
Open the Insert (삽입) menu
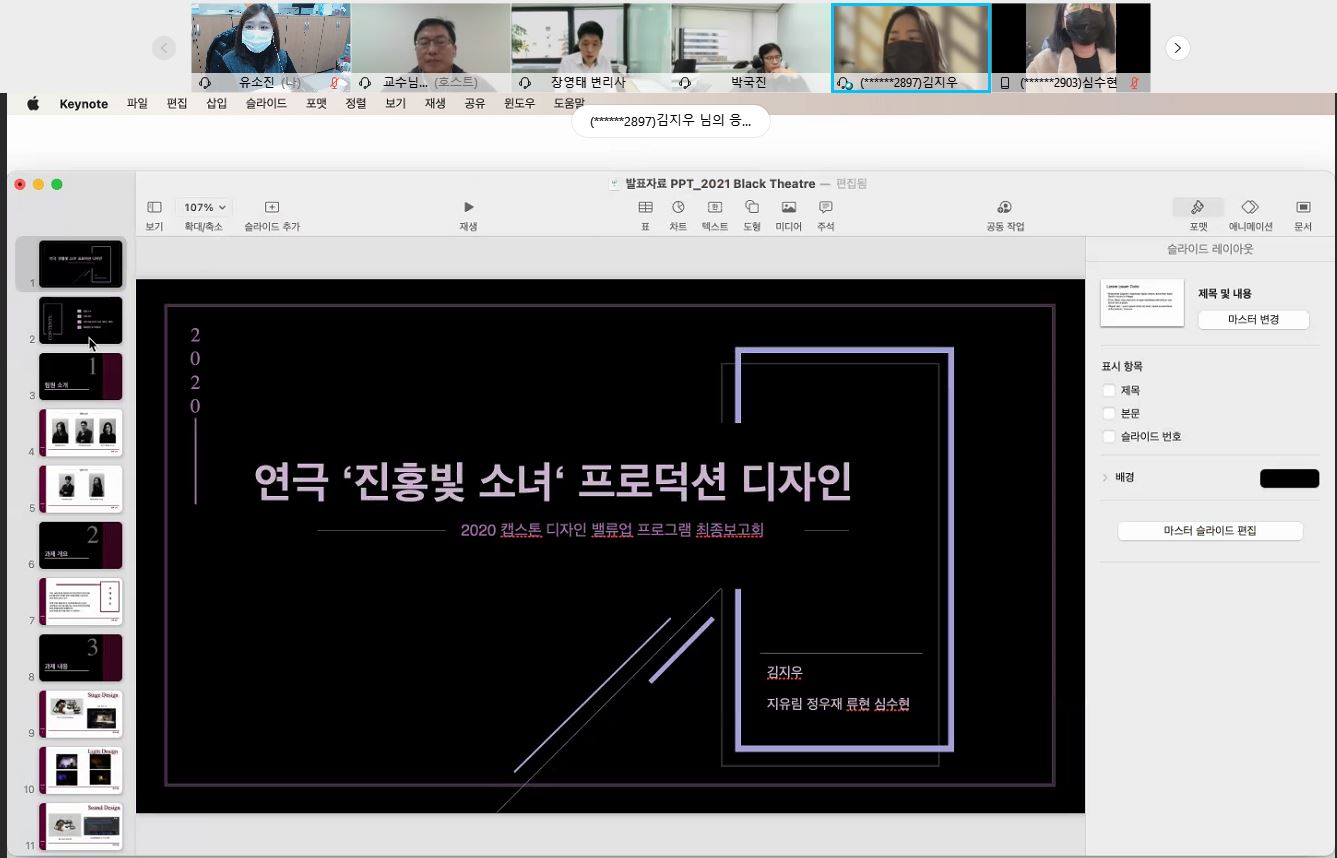click(216, 103)
